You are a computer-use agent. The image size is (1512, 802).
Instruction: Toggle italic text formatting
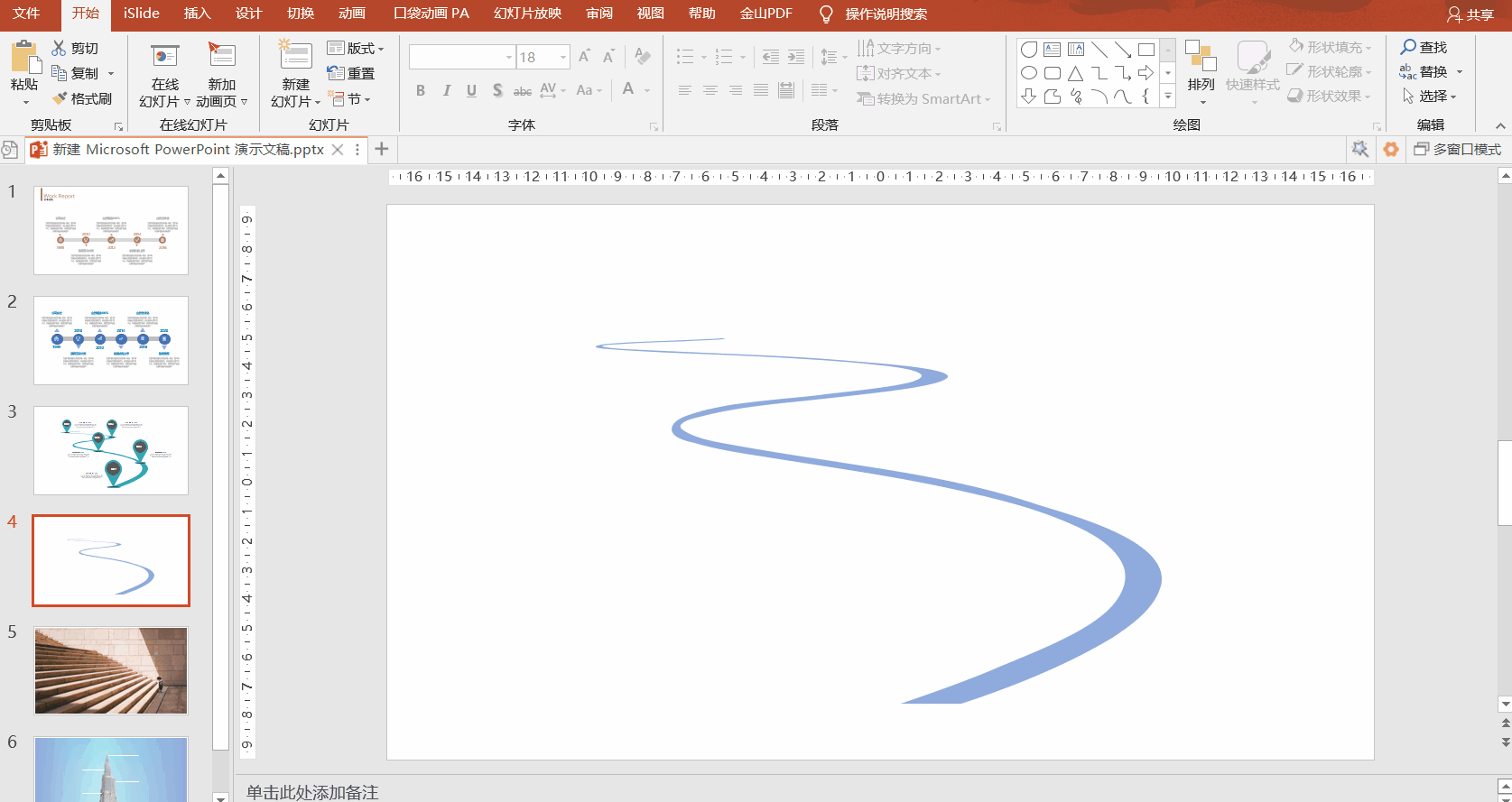click(x=446, y=90)
